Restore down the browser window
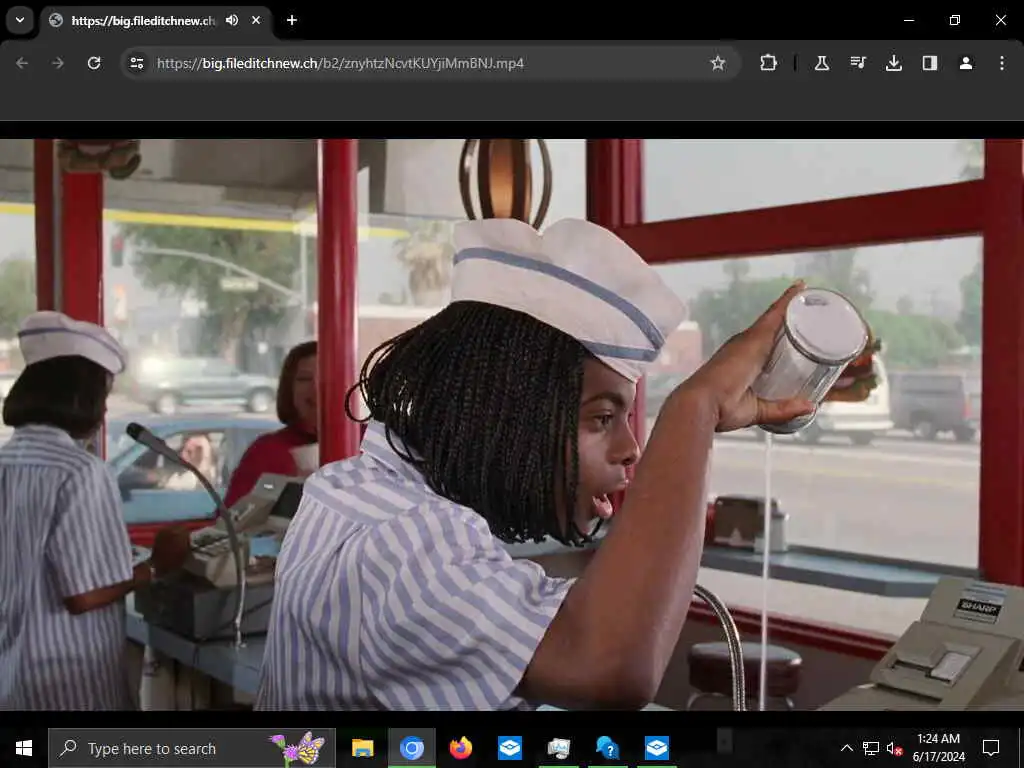This screenshot has height=768, width=1024. tap(955, 20)
